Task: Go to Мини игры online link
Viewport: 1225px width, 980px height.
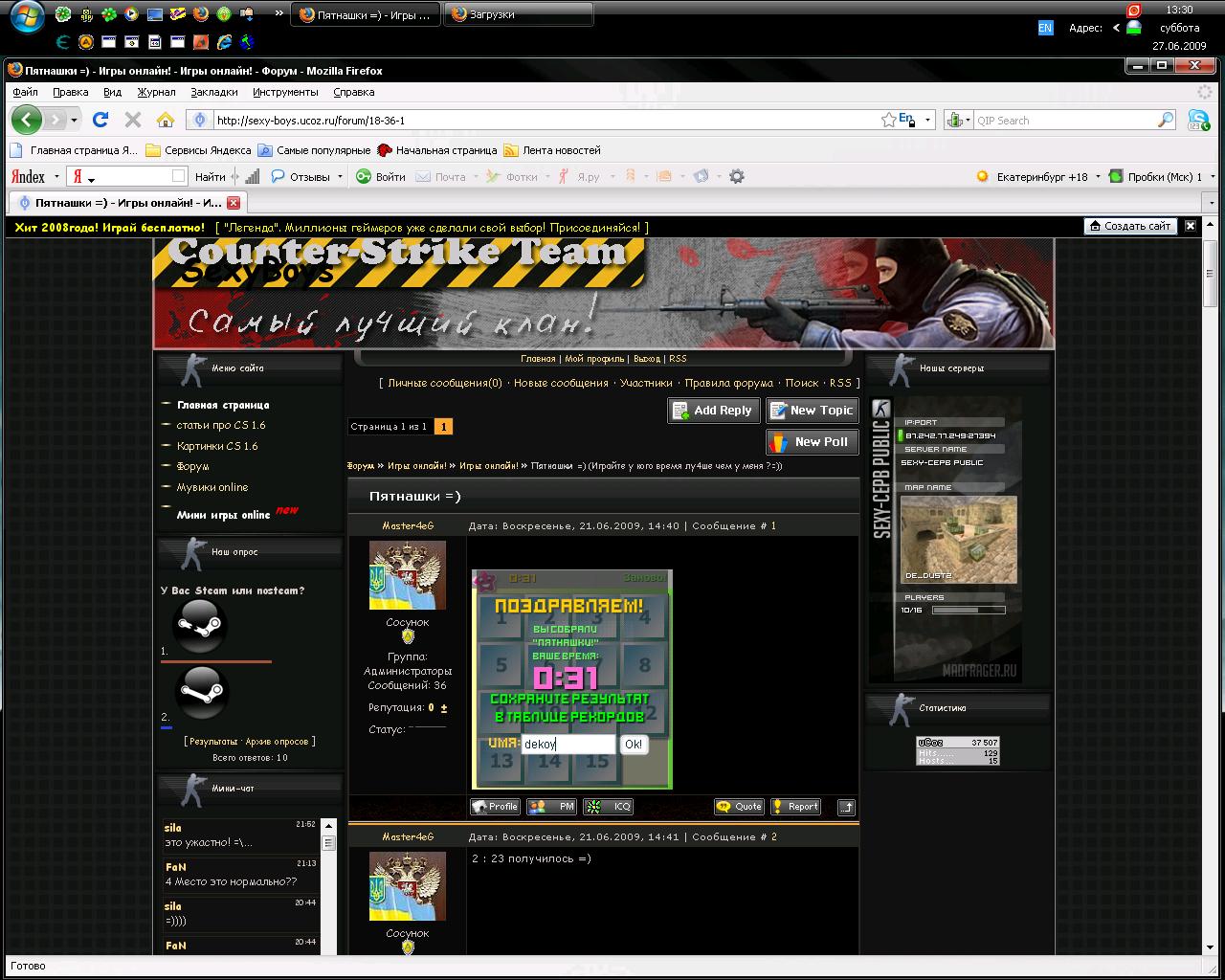Action: pos(223,515)
